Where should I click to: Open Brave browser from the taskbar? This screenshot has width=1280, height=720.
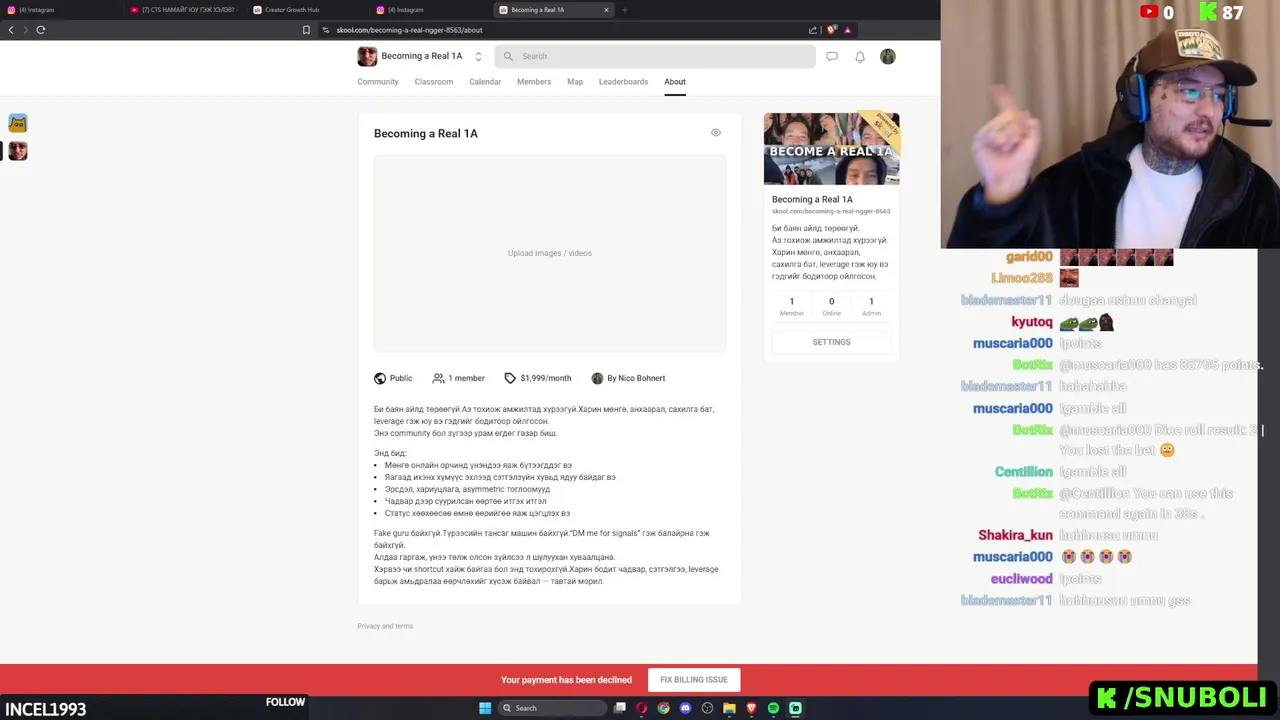click(x=751, y=708)
